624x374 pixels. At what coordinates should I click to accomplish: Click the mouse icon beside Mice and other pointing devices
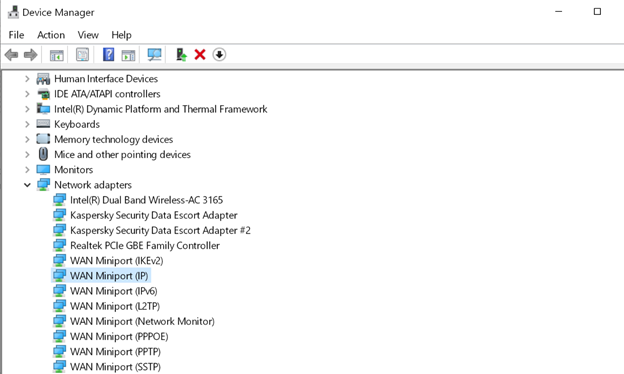43,154
